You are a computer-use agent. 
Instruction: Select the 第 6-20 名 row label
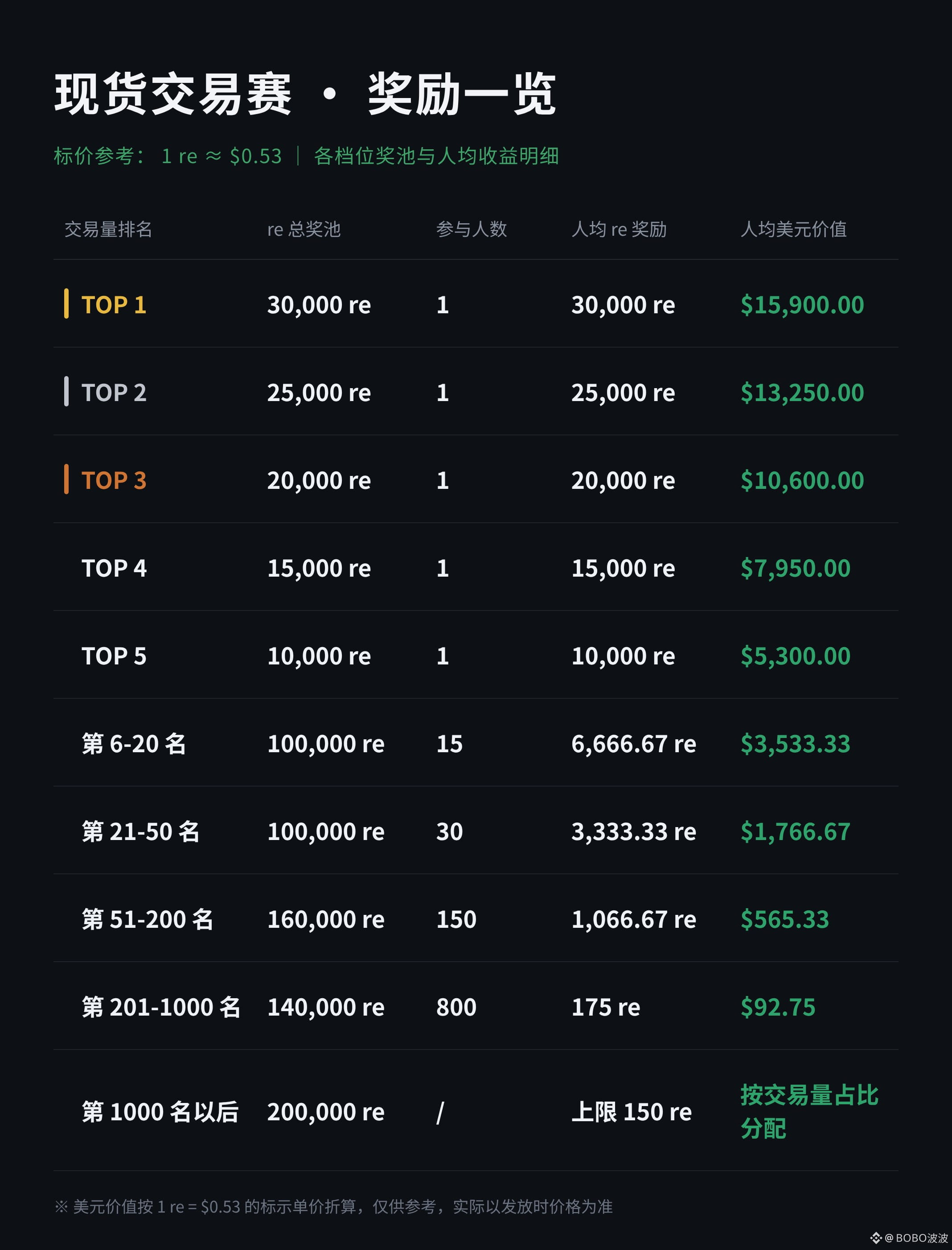click(x=134, y=743)
